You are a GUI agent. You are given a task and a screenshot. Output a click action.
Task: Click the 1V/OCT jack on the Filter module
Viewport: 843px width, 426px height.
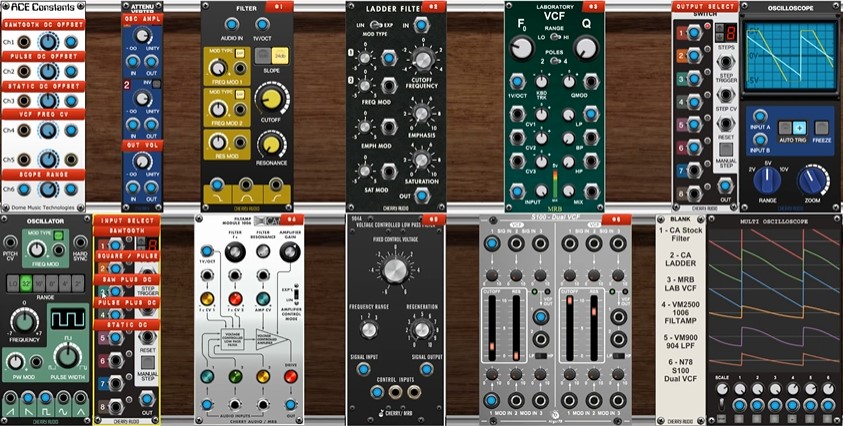click(262, 24)
